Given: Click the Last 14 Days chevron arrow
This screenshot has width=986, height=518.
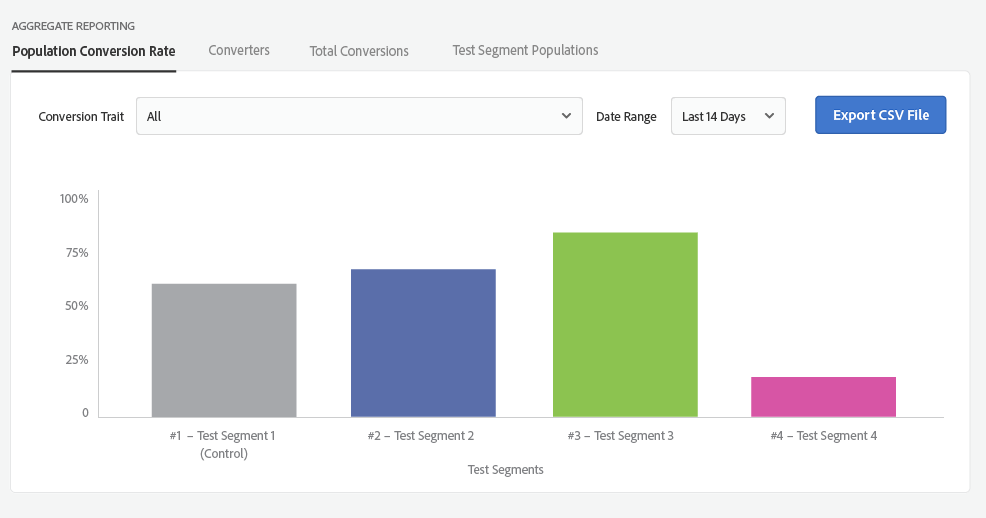Looking at the screenshot, I should point(769,116).
